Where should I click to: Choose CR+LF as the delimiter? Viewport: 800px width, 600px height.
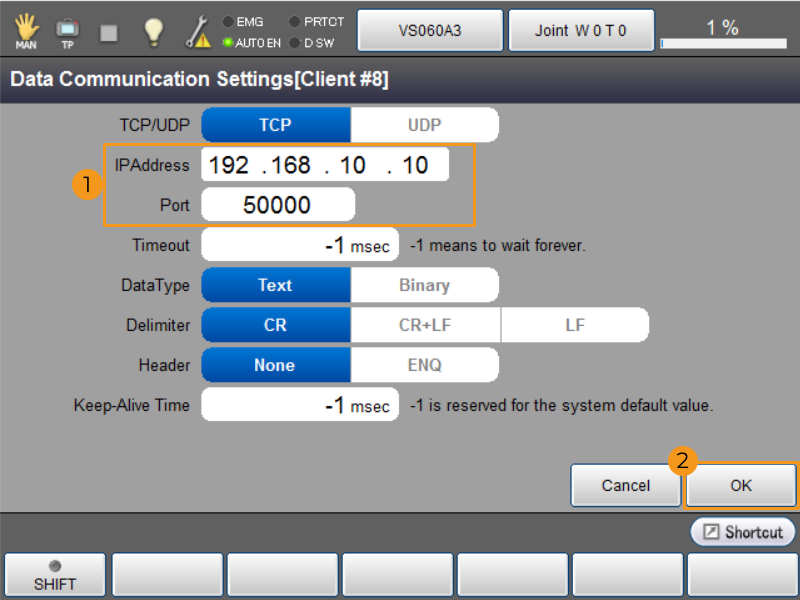(424, 324)
